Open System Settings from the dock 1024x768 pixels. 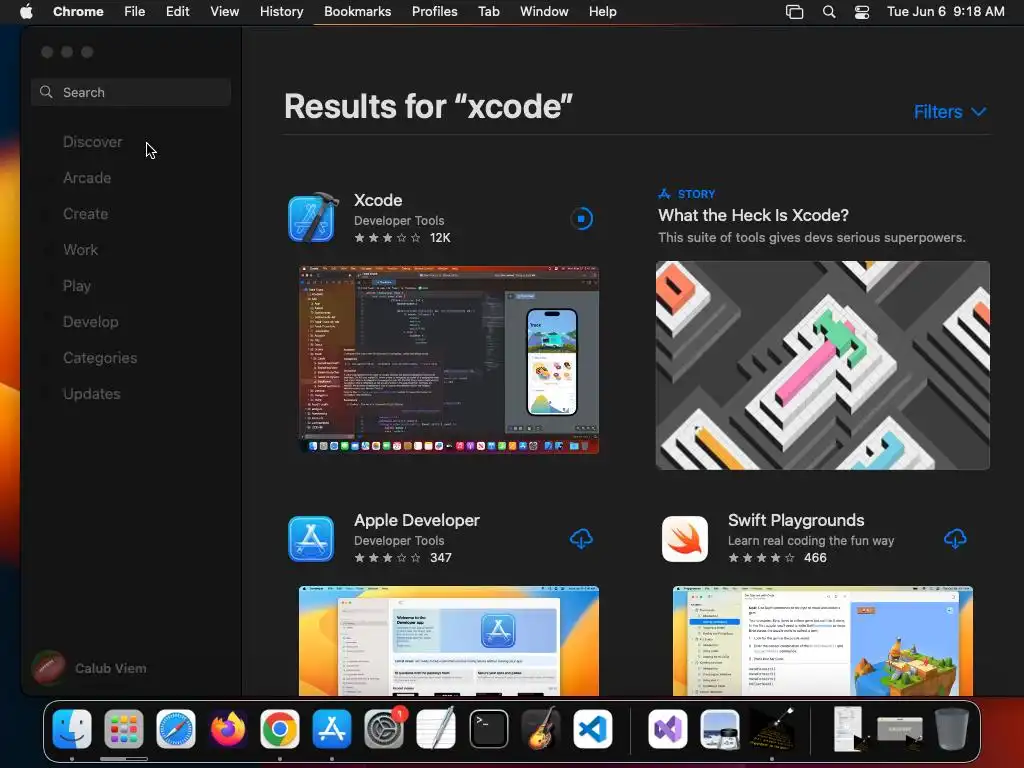click(384, 729)
